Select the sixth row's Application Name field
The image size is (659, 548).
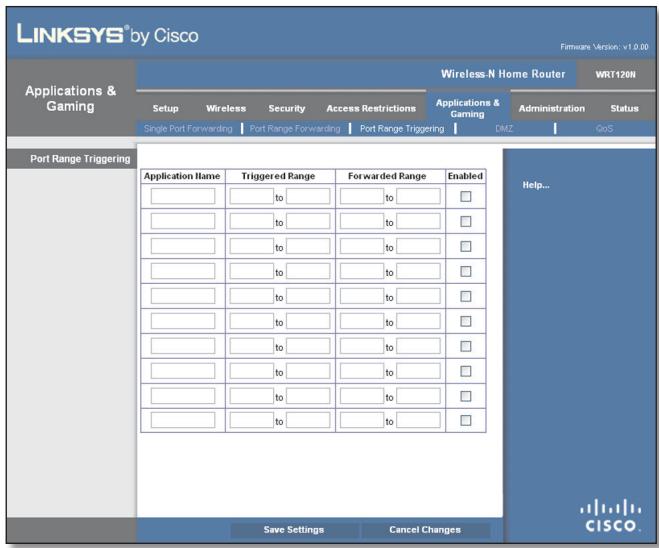pyautogui.click(x=183, y=321)
